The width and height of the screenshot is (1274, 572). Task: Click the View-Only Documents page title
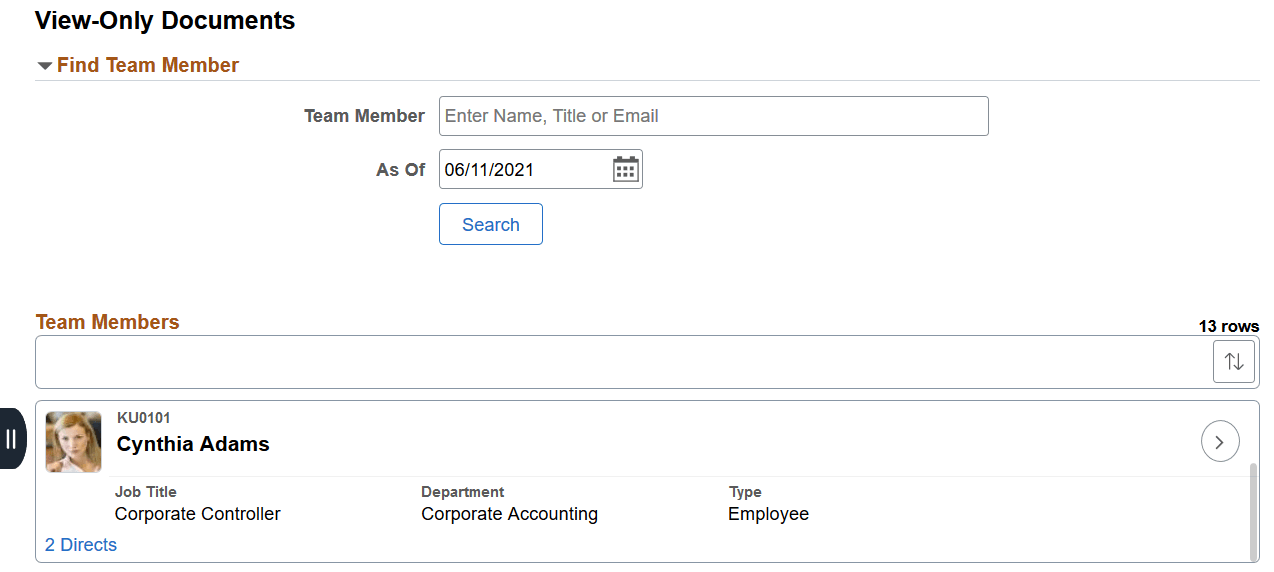pyautogui.click(x=165, y=20)
